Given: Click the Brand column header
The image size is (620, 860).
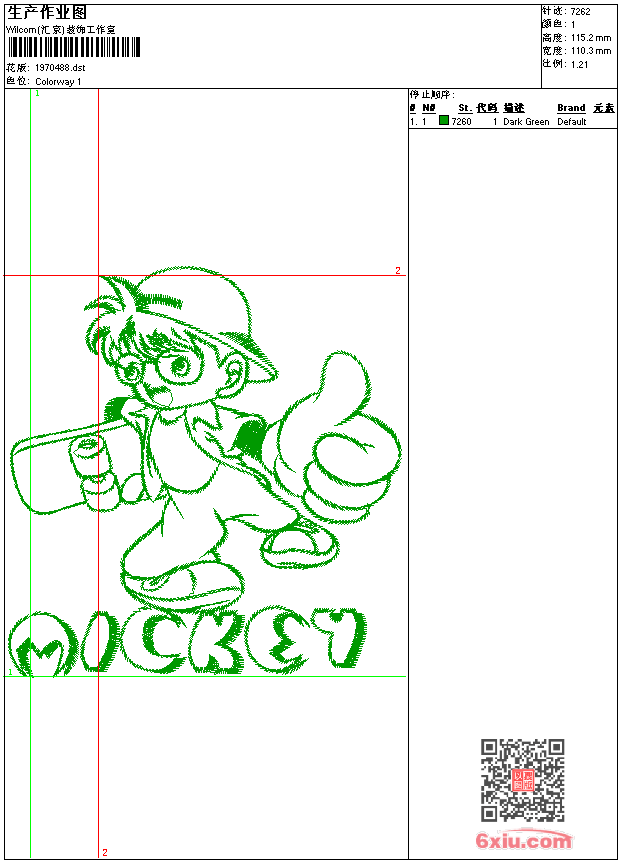Looking at the screenshot, I should 571,108.
